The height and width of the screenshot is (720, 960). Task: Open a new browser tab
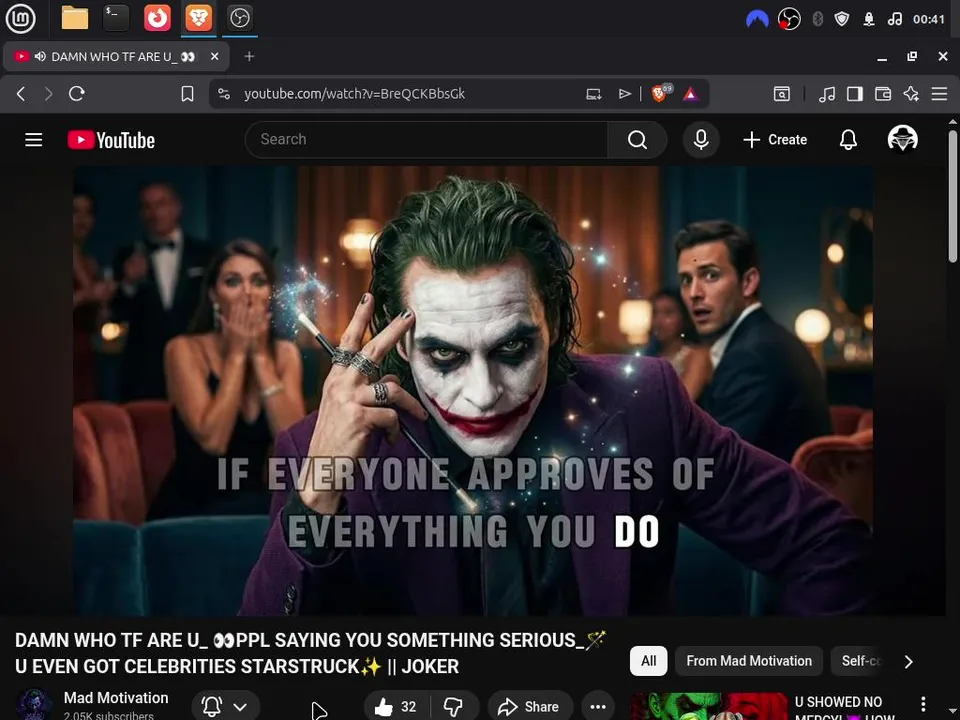[249, 56]
